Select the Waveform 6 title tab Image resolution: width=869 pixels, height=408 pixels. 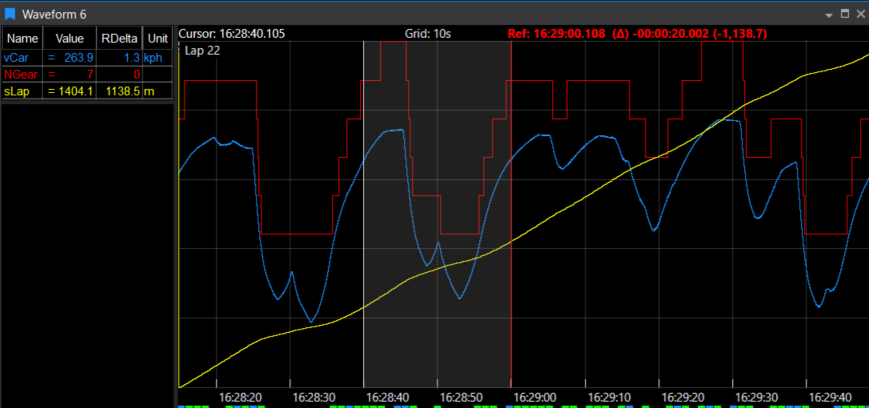[50, 13]
